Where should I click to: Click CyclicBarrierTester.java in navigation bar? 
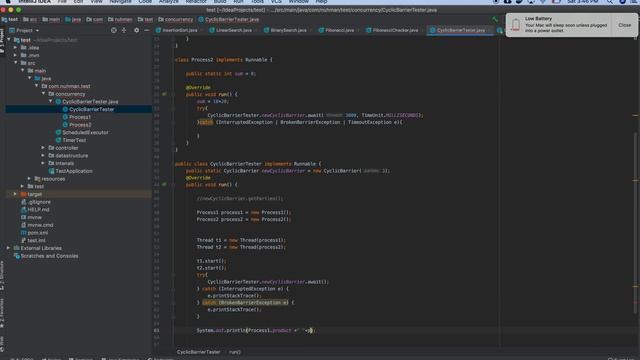pyautogui.click(x=229, y=20)
